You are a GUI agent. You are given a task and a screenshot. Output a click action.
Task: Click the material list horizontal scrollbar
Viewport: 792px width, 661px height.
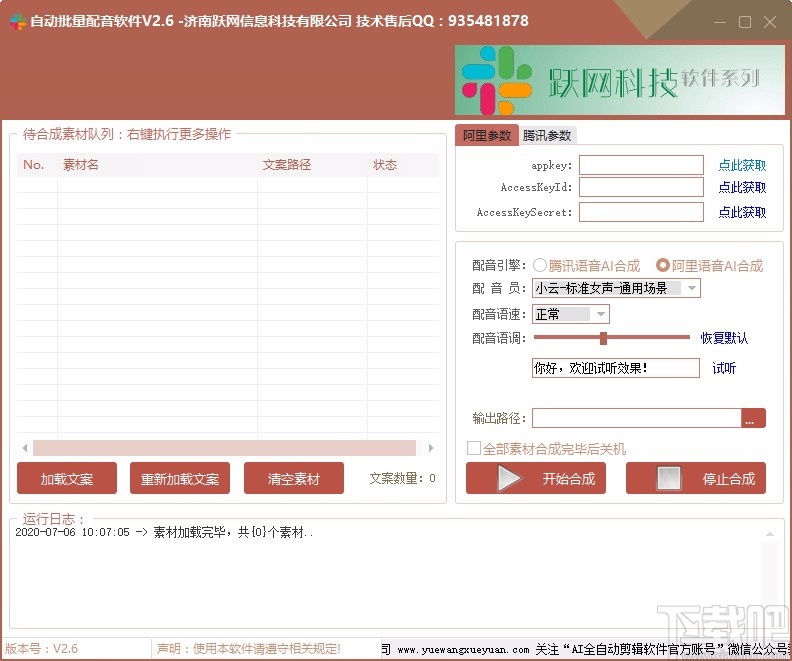pos(224,448)
